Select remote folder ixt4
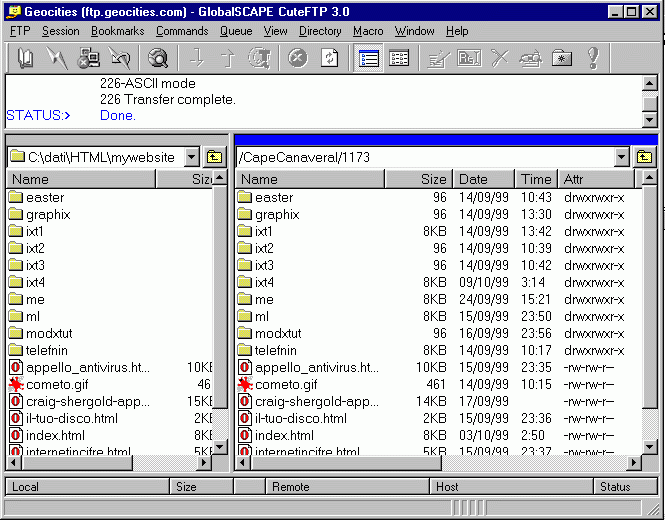The image size is (665, 520). point(264,282)
